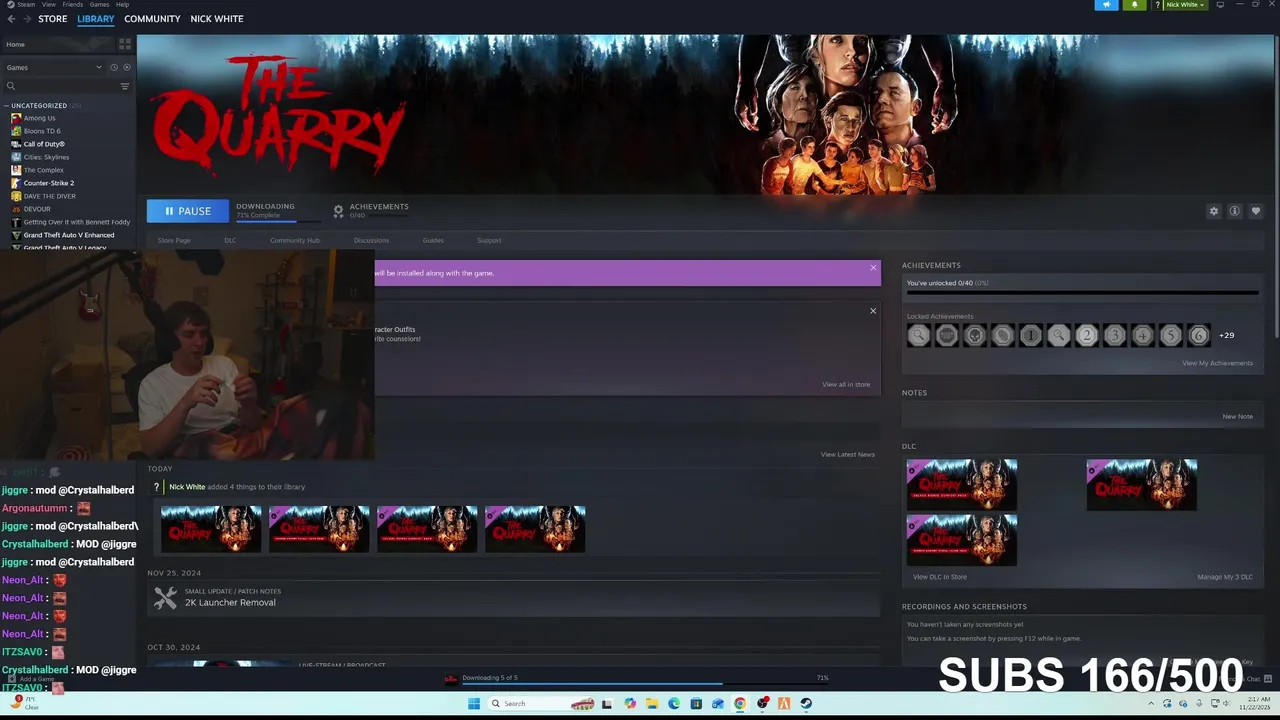1280x720 pixels.
Task: Go forward with the Steam forward arrow
Action: (25, 19)
